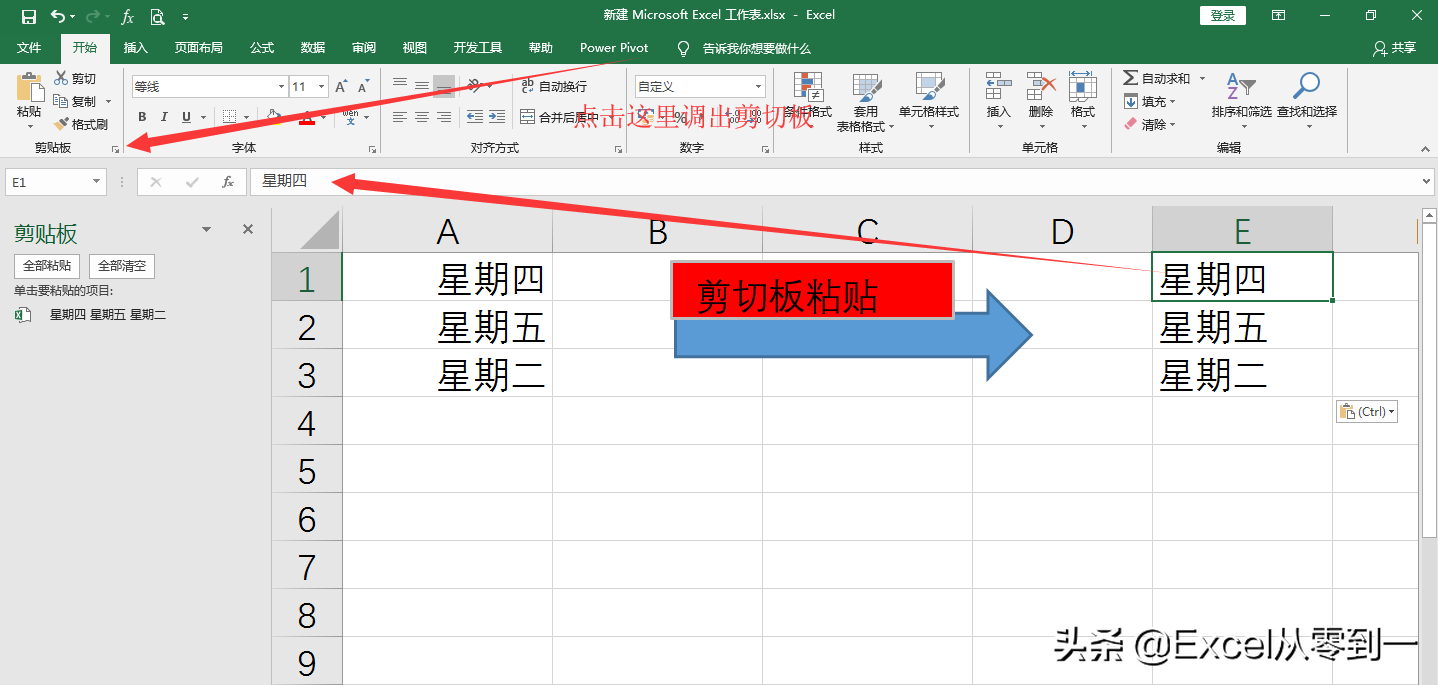Click the 共享 Share button
The height and width of the screenshot is (685, 1438).
1395,48
